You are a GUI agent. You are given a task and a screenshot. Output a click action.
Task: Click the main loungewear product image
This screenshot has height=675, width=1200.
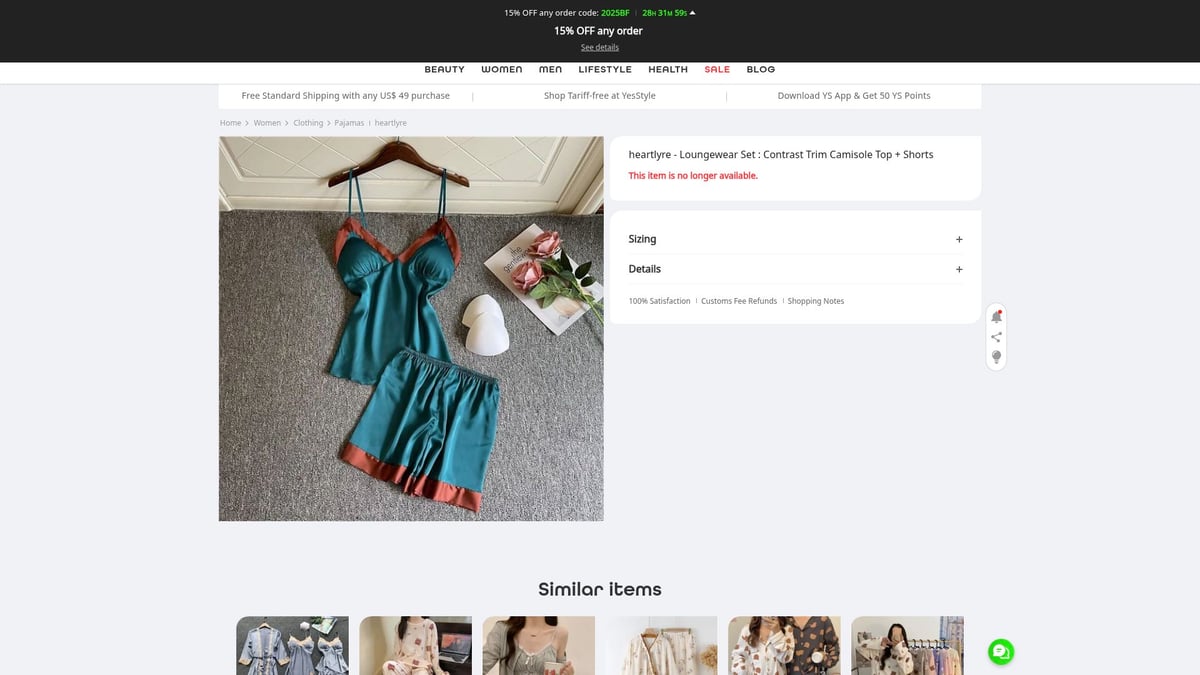point(411,328)
